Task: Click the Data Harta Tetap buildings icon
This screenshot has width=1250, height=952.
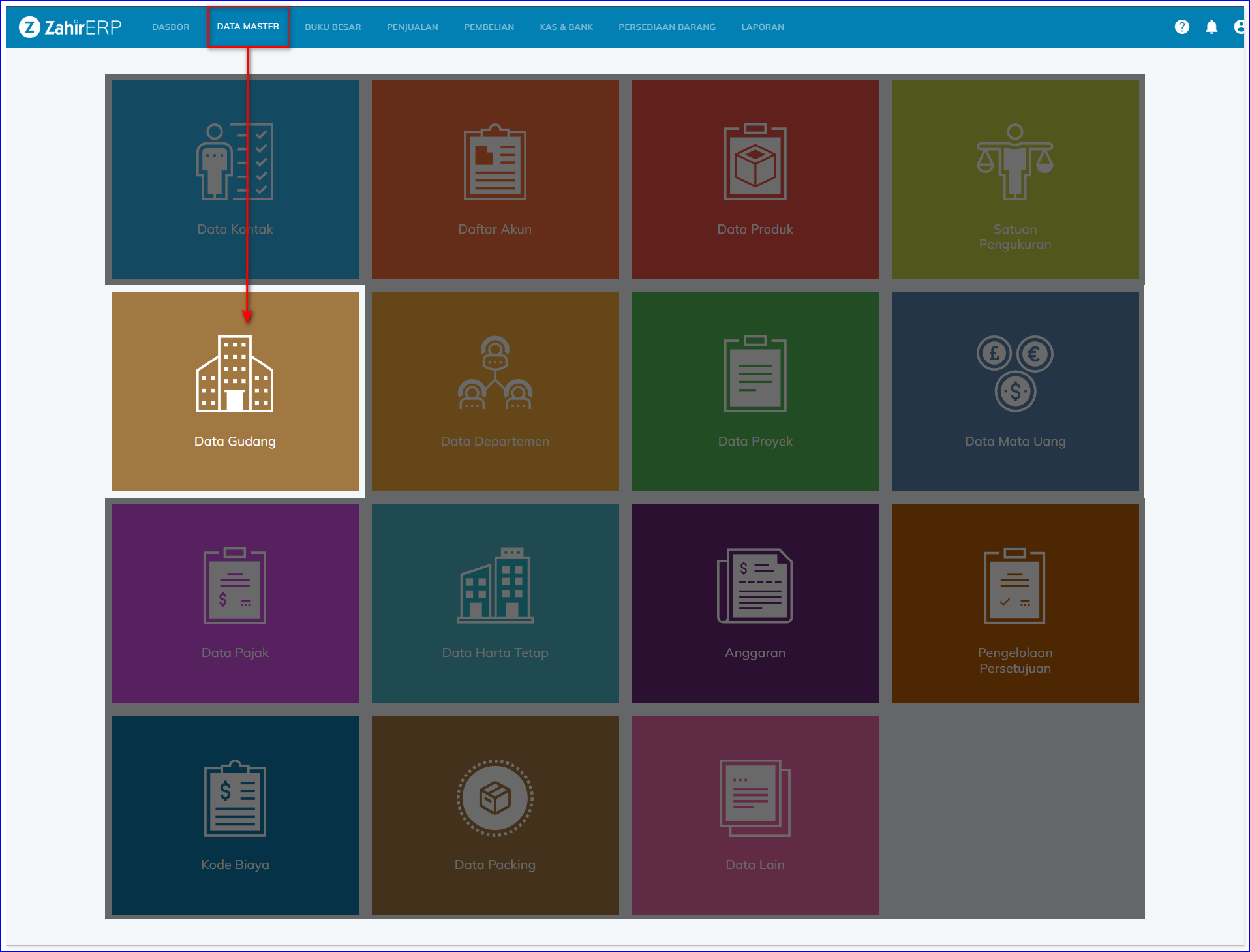Action: [x=495, y=586]
